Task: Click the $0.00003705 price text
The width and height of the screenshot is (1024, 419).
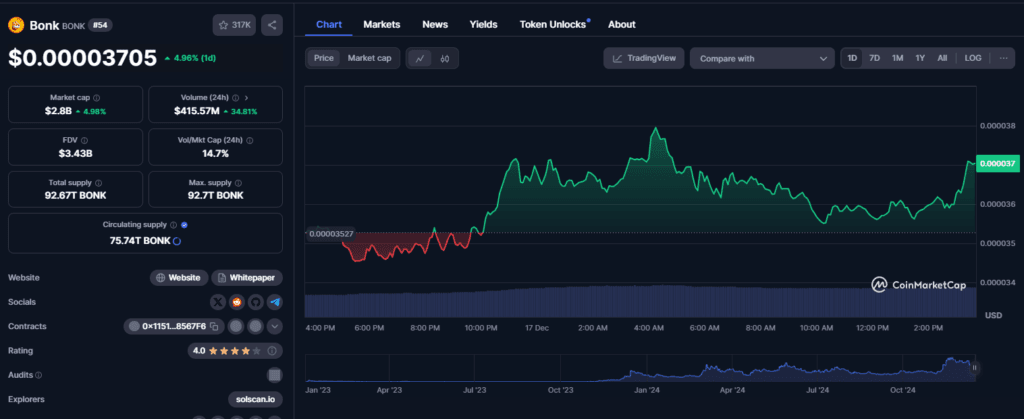Action: [82, 58]
